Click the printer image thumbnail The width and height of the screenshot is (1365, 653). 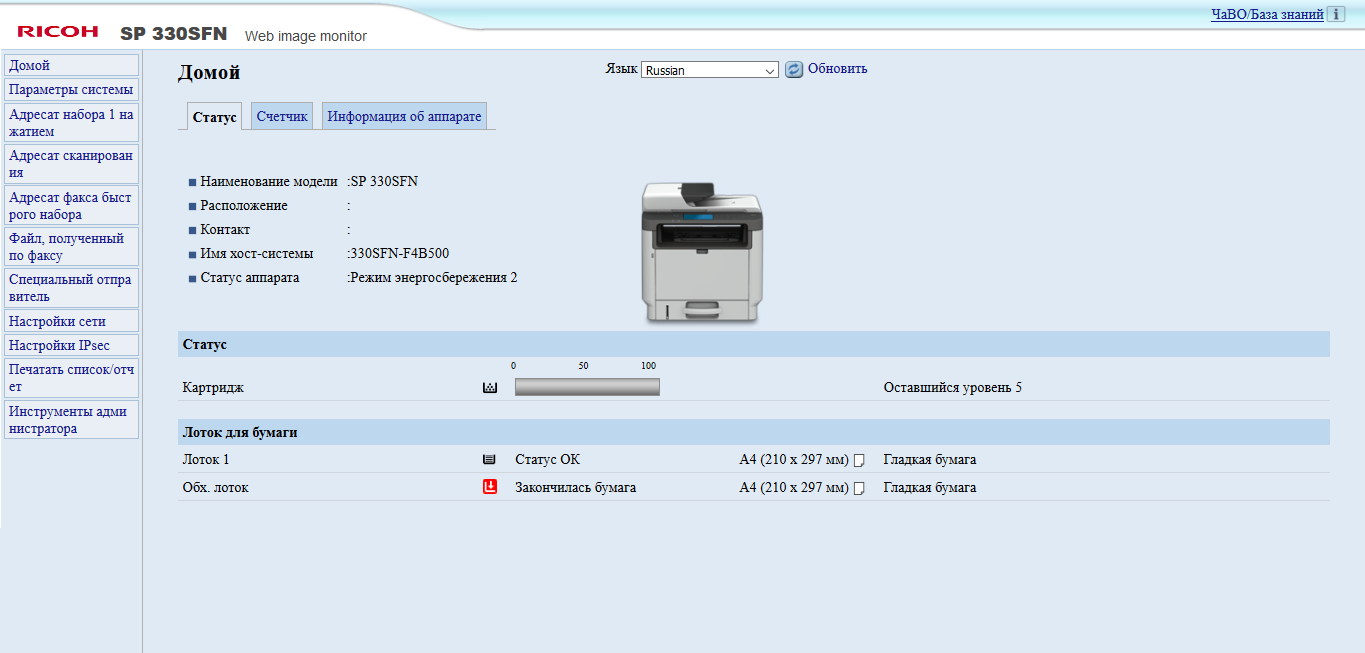click(701, 252)
